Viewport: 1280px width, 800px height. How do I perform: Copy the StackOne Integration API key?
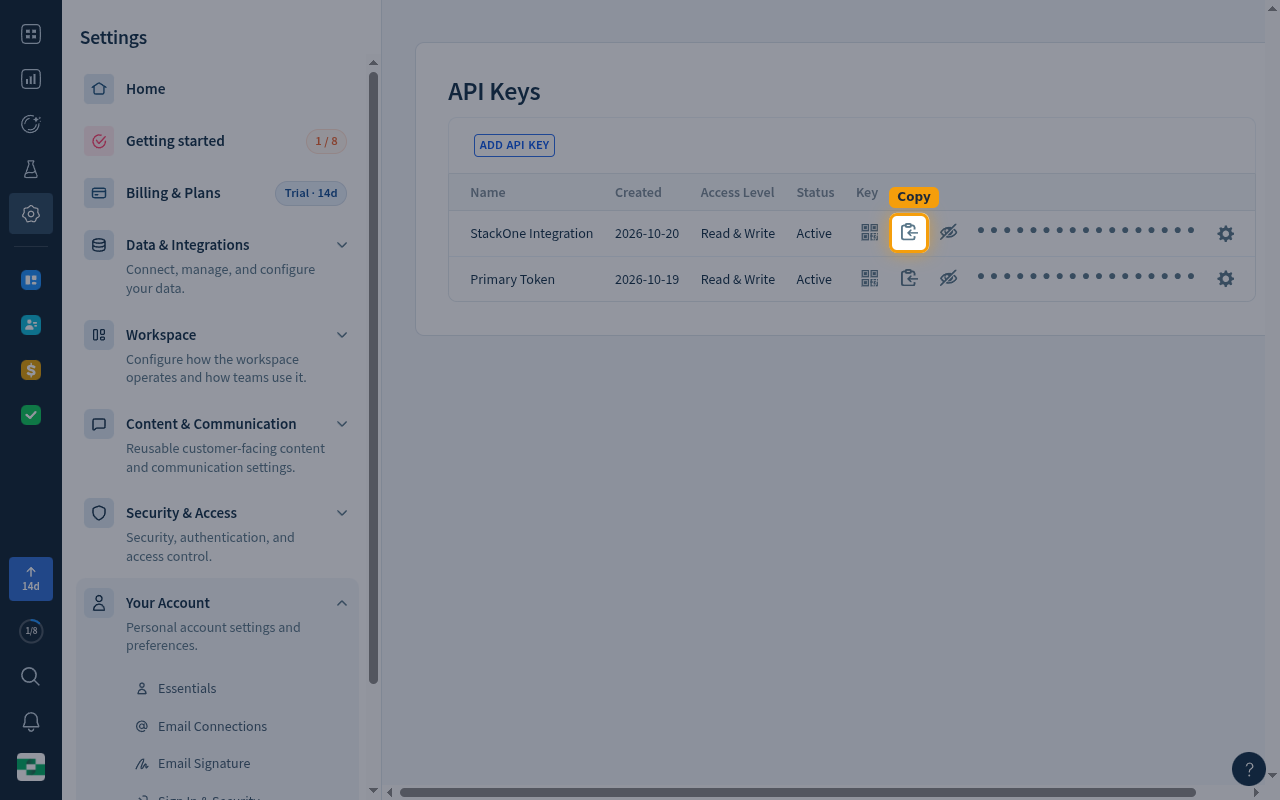coord(909,233)
